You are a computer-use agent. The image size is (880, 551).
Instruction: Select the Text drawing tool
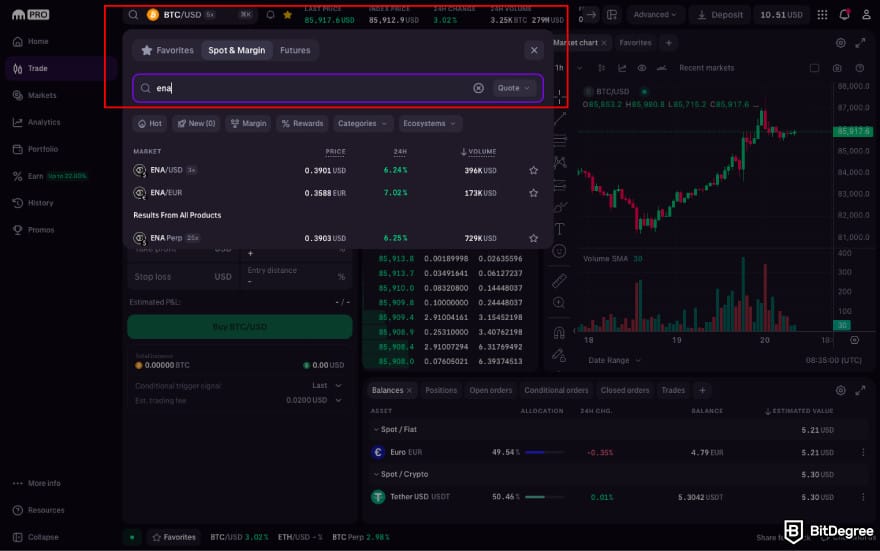coord(560,229)
